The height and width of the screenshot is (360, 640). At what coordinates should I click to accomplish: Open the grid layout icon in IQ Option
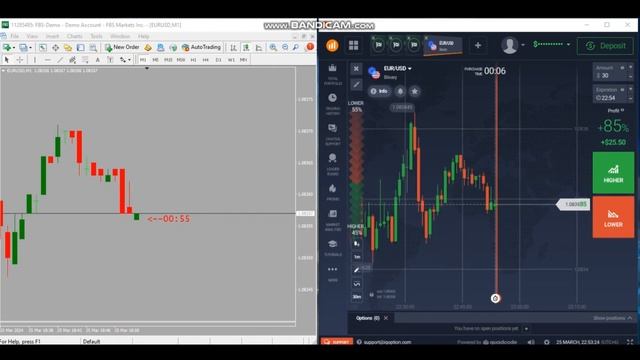point(353,45)
